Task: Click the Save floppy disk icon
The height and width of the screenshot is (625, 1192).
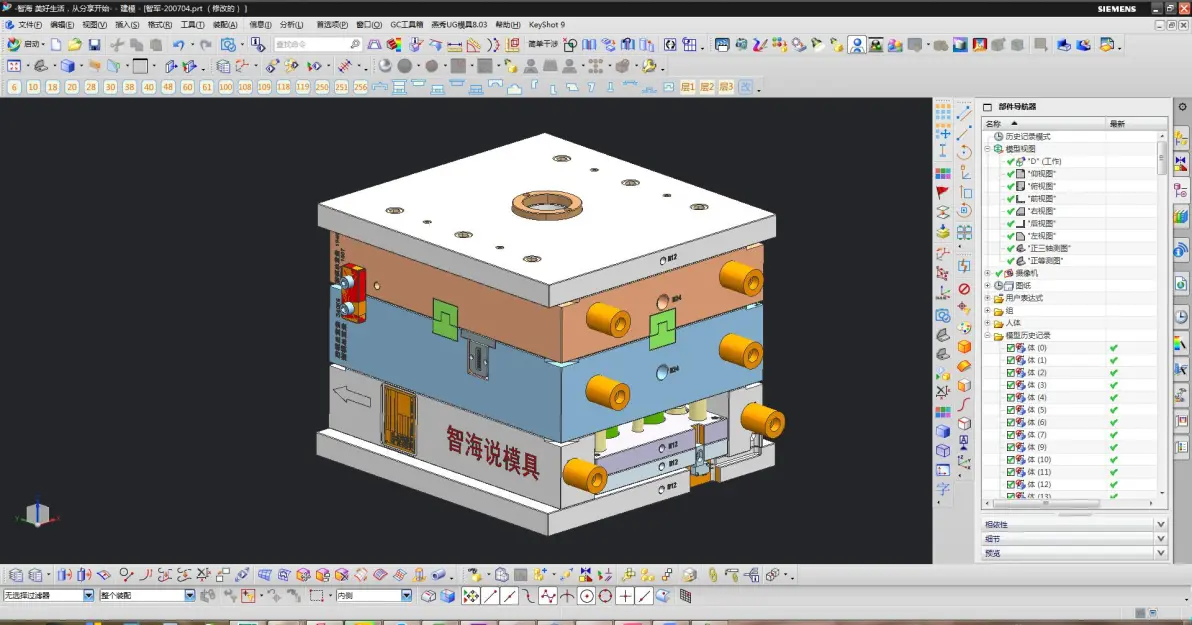Action: pos(94,45)
